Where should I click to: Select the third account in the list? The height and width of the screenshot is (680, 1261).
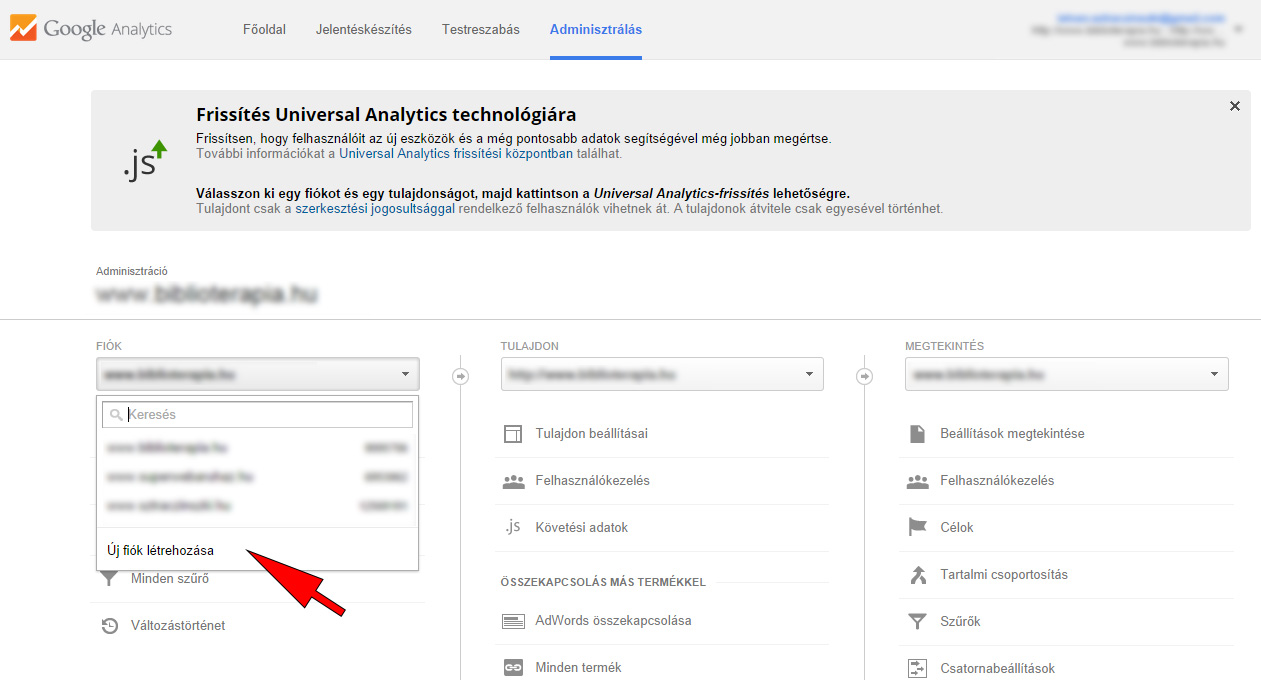258,506
